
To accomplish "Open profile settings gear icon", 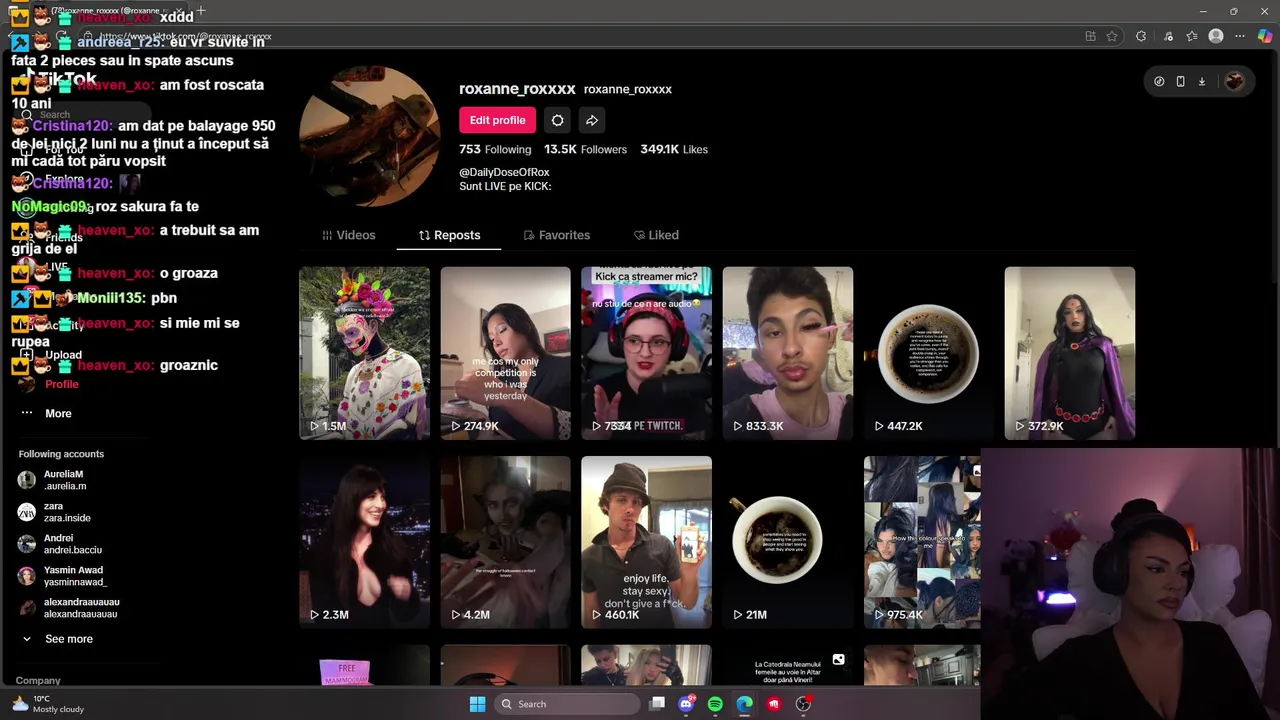I will tap(557, 120).
